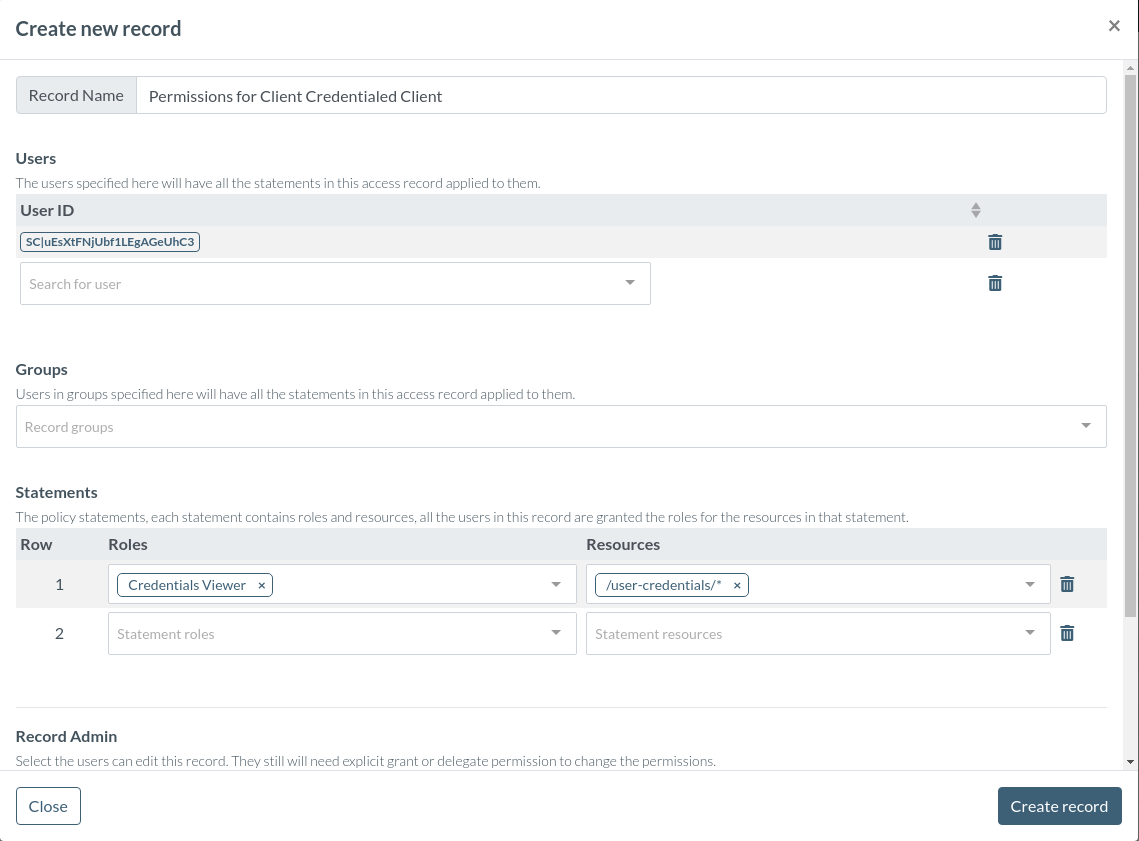1139x841 pixels.
Task: Delete statement row 2 with trash icon
Action: coord(1067,633)
